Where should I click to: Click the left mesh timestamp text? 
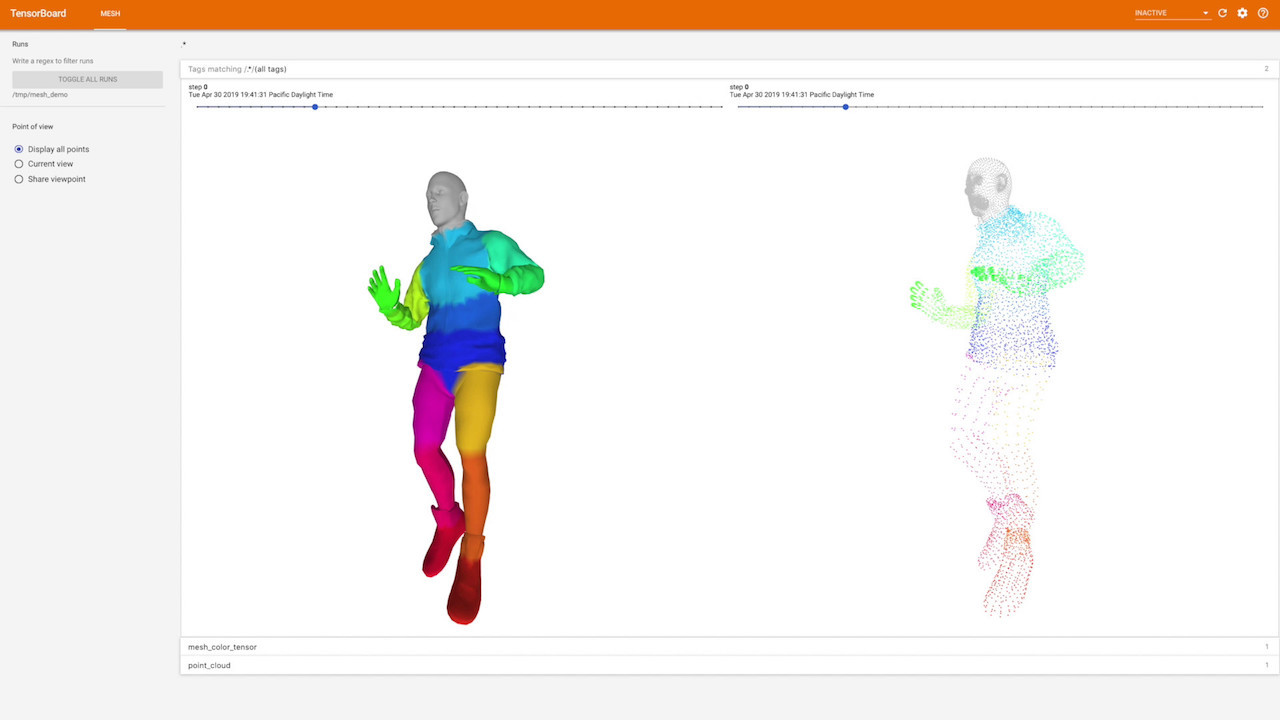coord(261,95)
